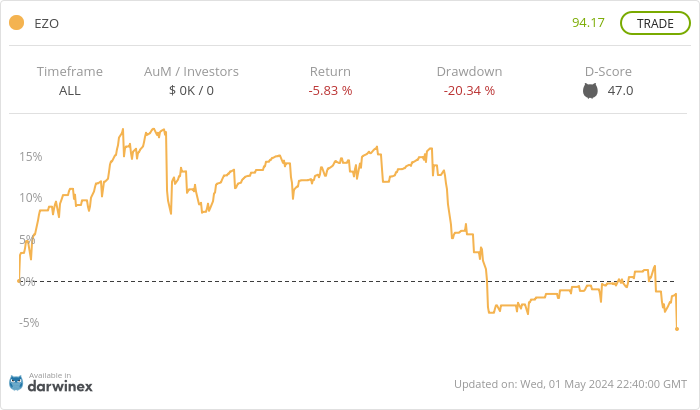Click the 15% y-axis label
Image resolution: width=700 pixels, height=410 pixels.
pyautogui.click(x=29, y=156)
